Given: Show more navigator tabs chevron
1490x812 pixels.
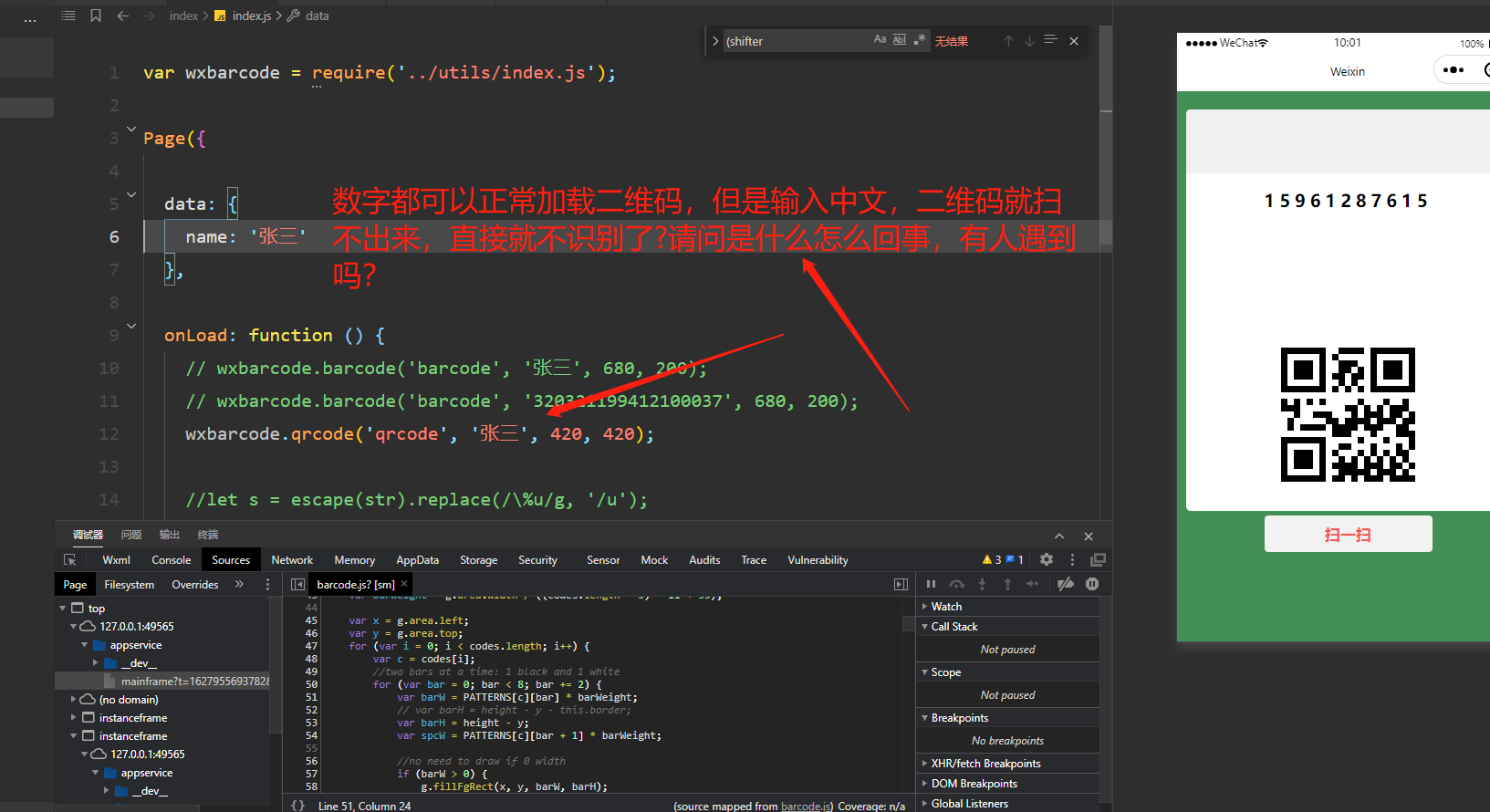Looking at the screenshot, I should click(x=239, y=584).
